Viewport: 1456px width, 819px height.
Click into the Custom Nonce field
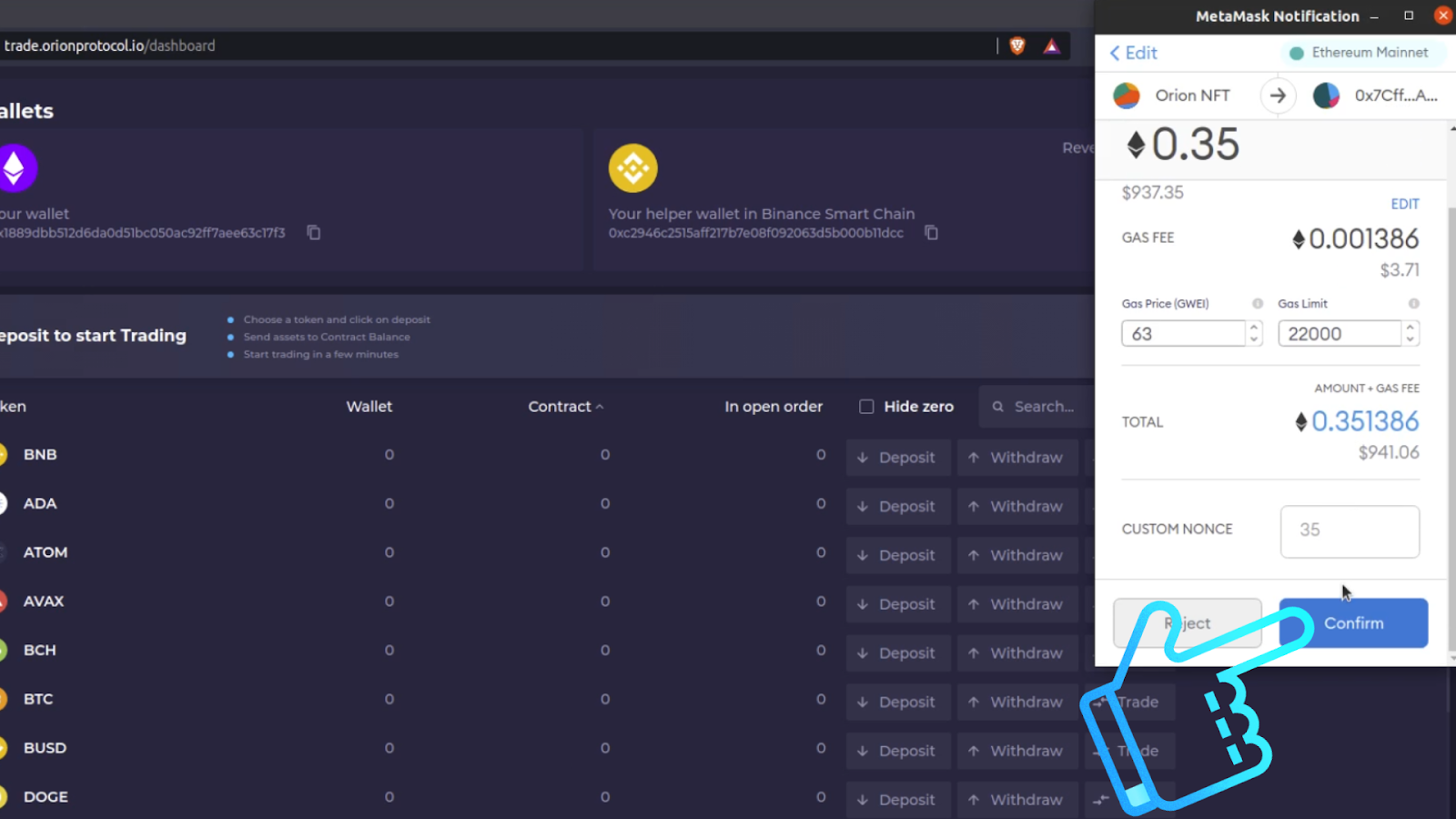click(x=1350, y=531)
